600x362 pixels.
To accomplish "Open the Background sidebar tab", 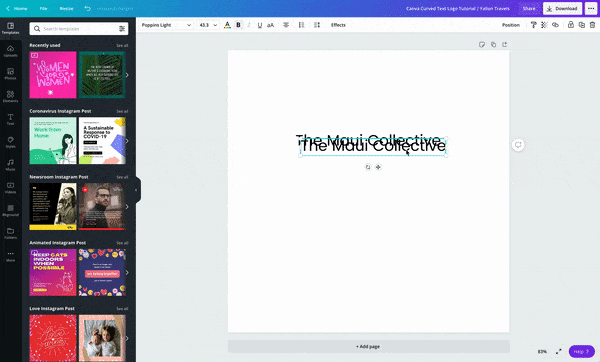I will [x=10, y=210].
